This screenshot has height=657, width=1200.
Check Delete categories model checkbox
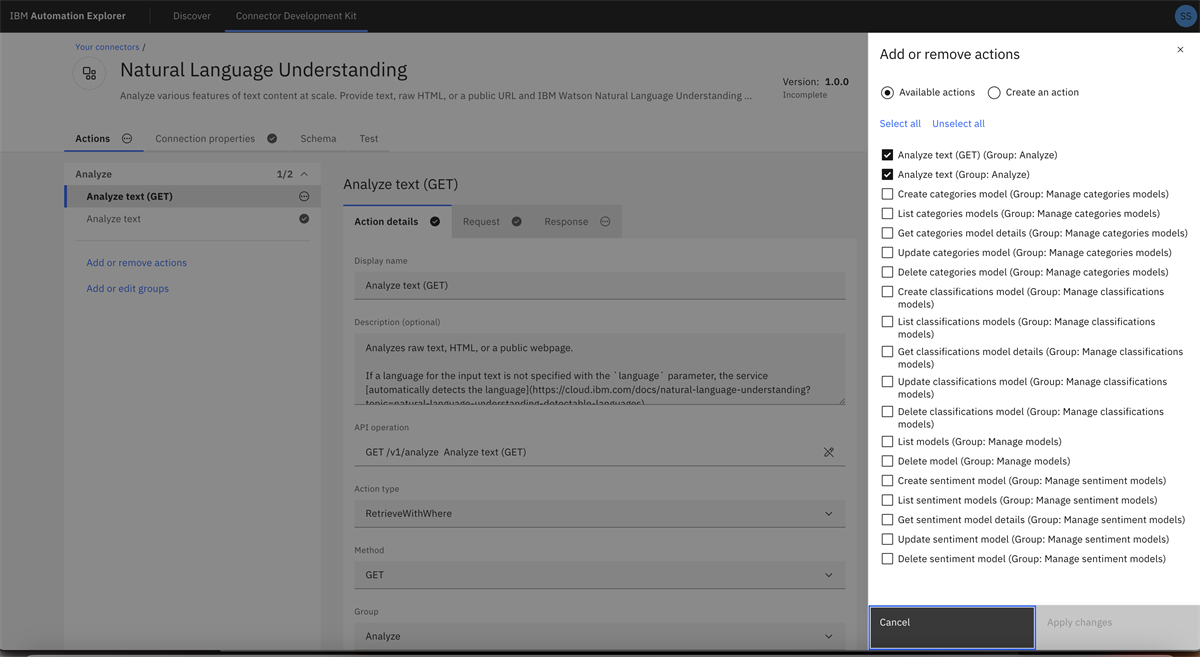coord(887,272)
